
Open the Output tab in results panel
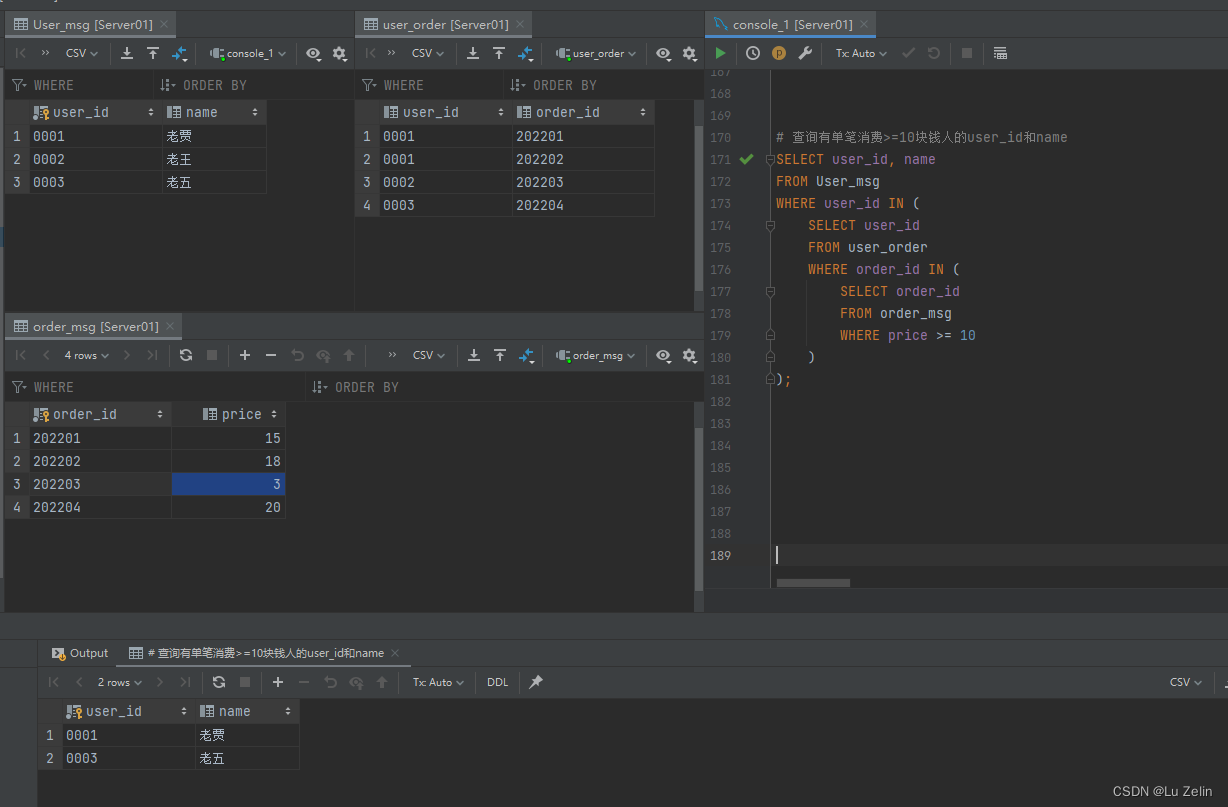click(80, 653)
